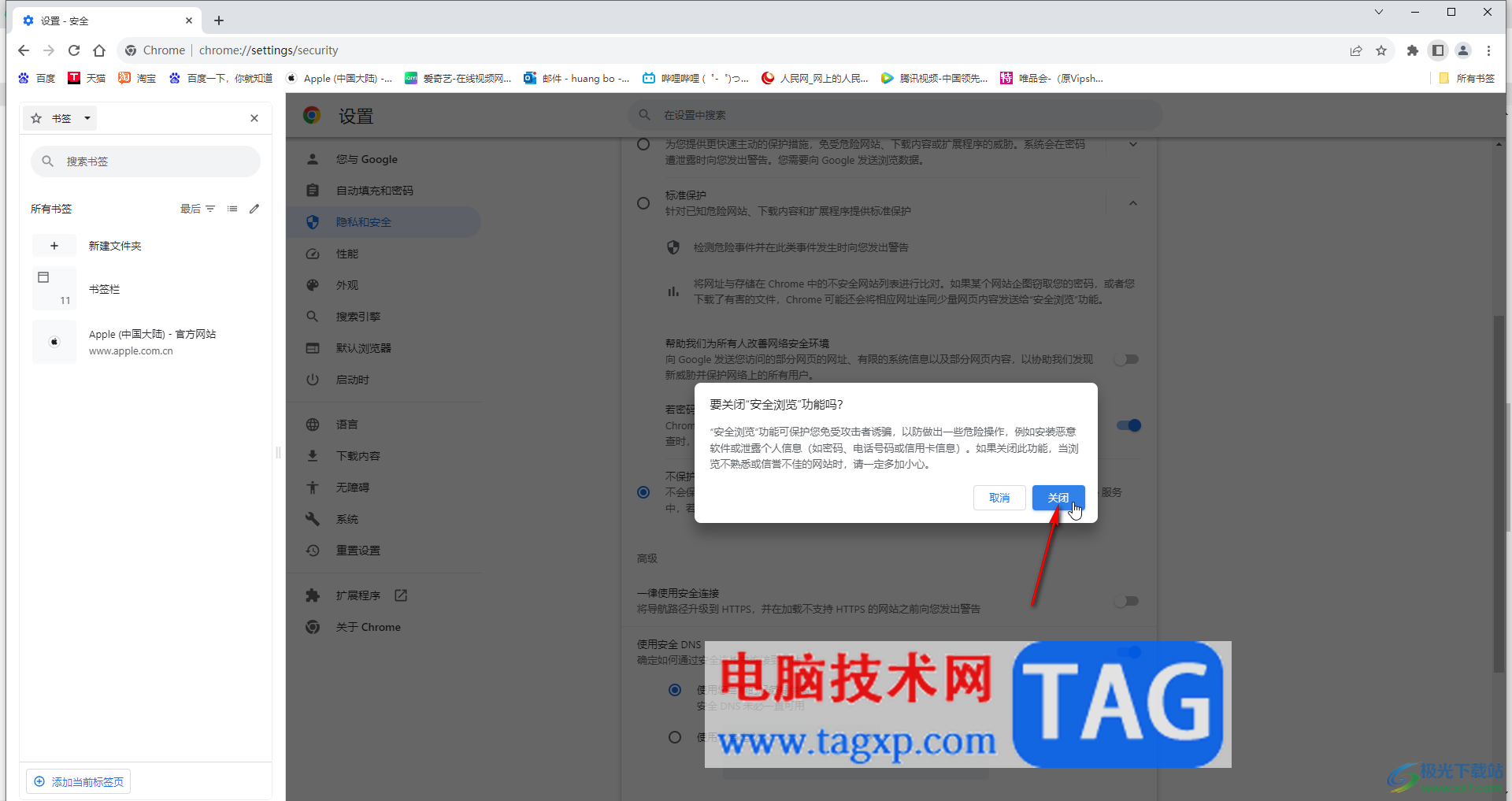Select 性能 settings section
The image size is (1512, 801).
tap(384, 254)
